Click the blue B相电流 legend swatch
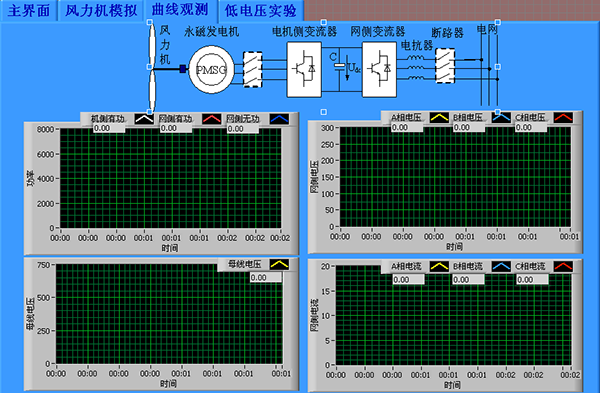600x393 pixels. coord(501,266)
